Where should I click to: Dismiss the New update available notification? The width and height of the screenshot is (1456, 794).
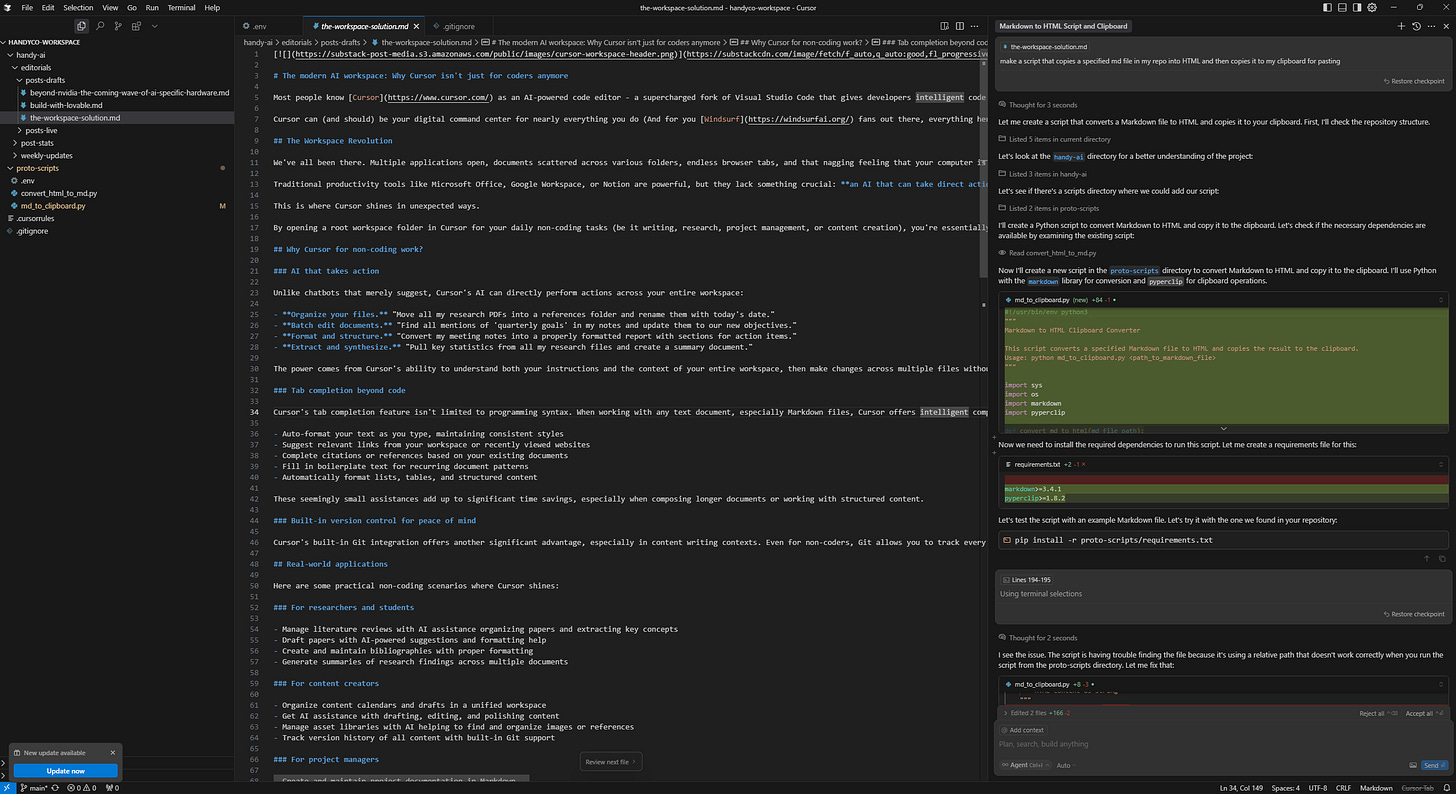(x=113, y=752)
